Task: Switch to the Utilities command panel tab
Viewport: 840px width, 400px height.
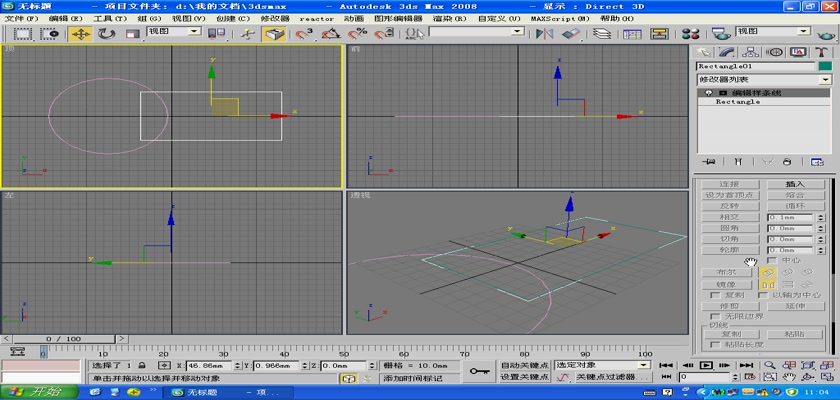Action: click(x=821, y=52)
